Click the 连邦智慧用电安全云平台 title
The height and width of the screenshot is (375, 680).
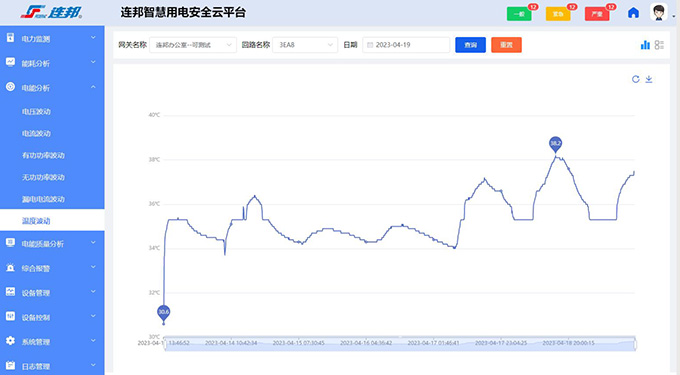183,12
